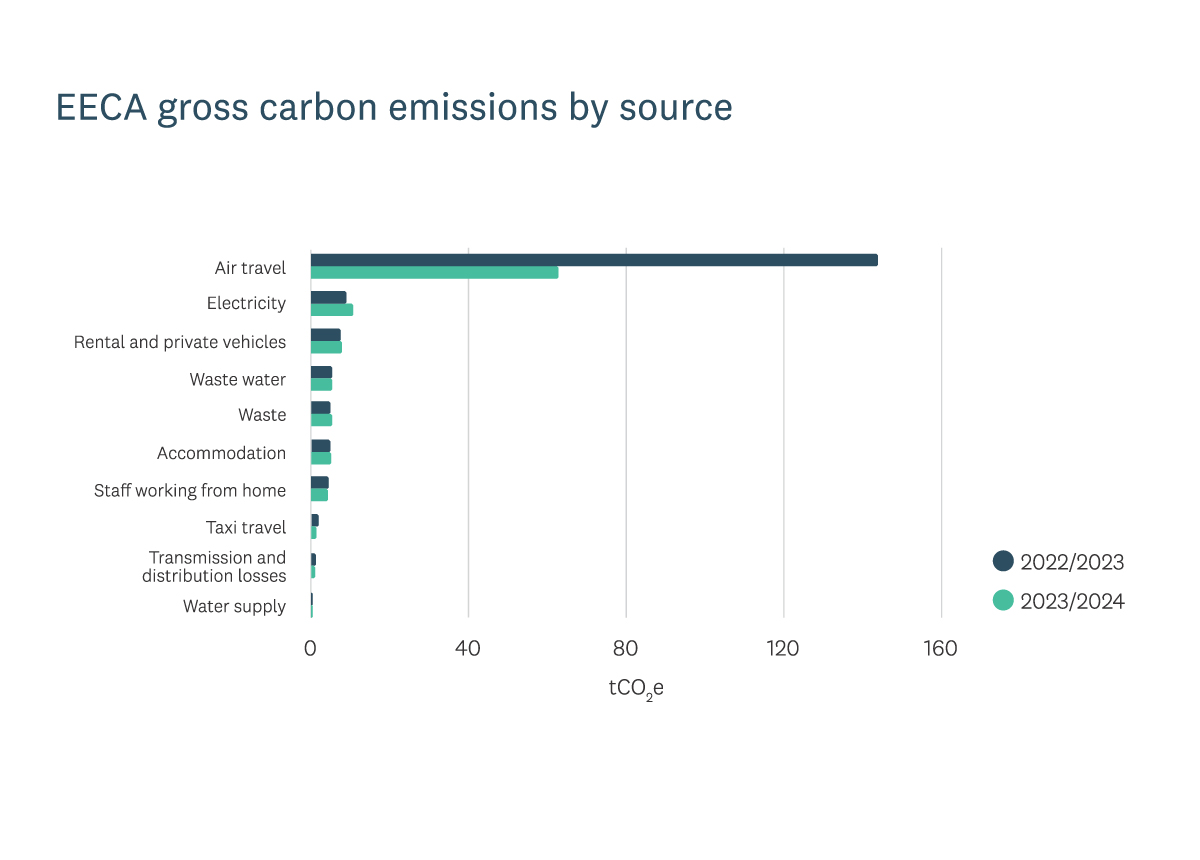Click 'Transmission and distribution losses' label
Image resolution: width=1200 pixels, height=860 pixels.
click(214, 567)
